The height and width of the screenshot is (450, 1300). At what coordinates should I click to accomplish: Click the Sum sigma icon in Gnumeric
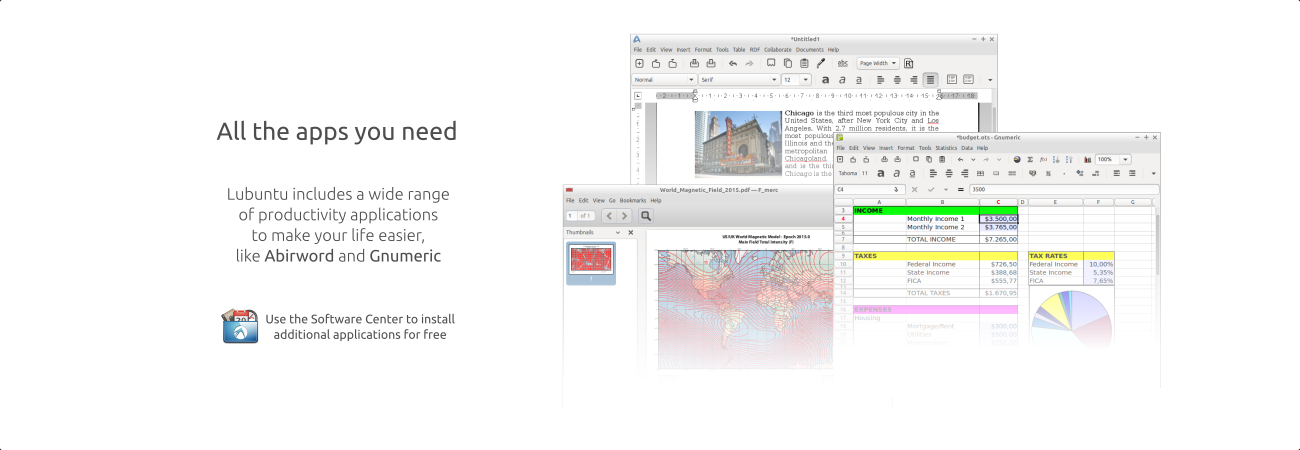pos(1030,159)
